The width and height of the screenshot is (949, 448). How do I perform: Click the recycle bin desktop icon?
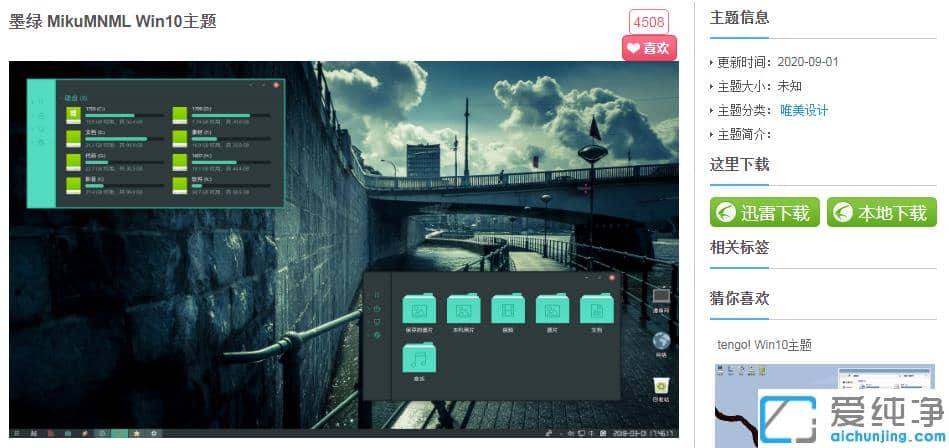[x=660, y=387]
